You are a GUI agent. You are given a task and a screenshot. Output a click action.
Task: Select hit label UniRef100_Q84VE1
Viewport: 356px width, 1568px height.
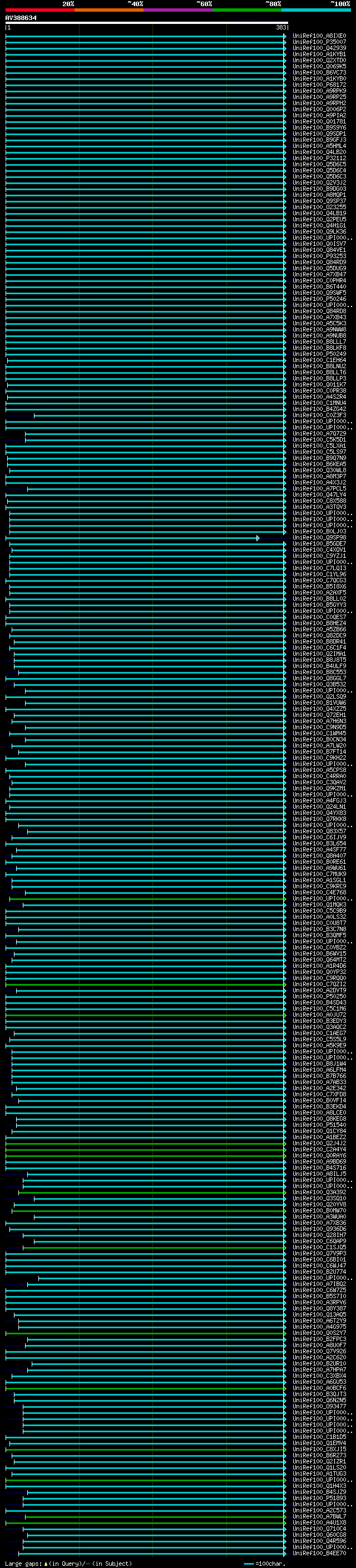click(x=319, y=250)
